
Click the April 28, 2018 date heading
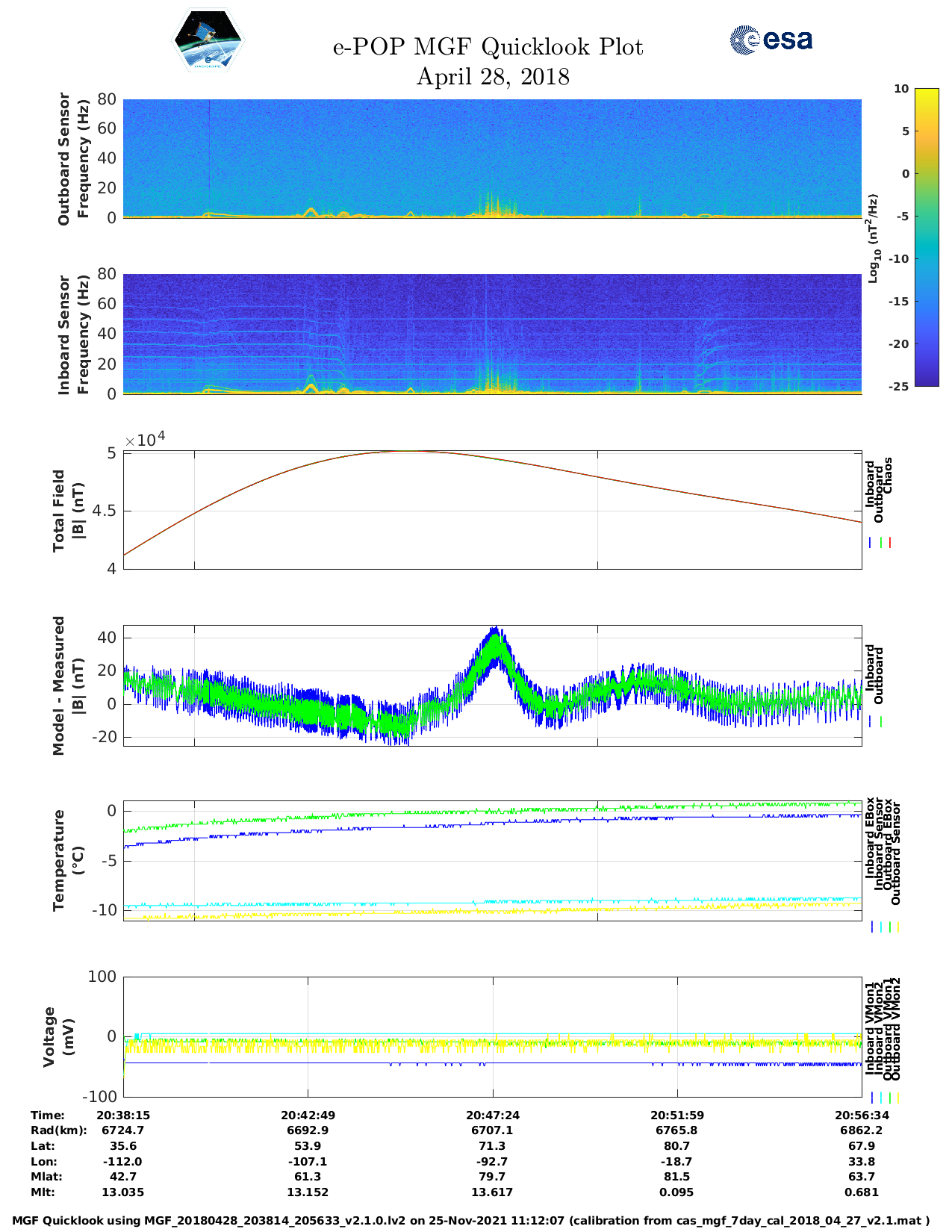click(x=492, y=77)
